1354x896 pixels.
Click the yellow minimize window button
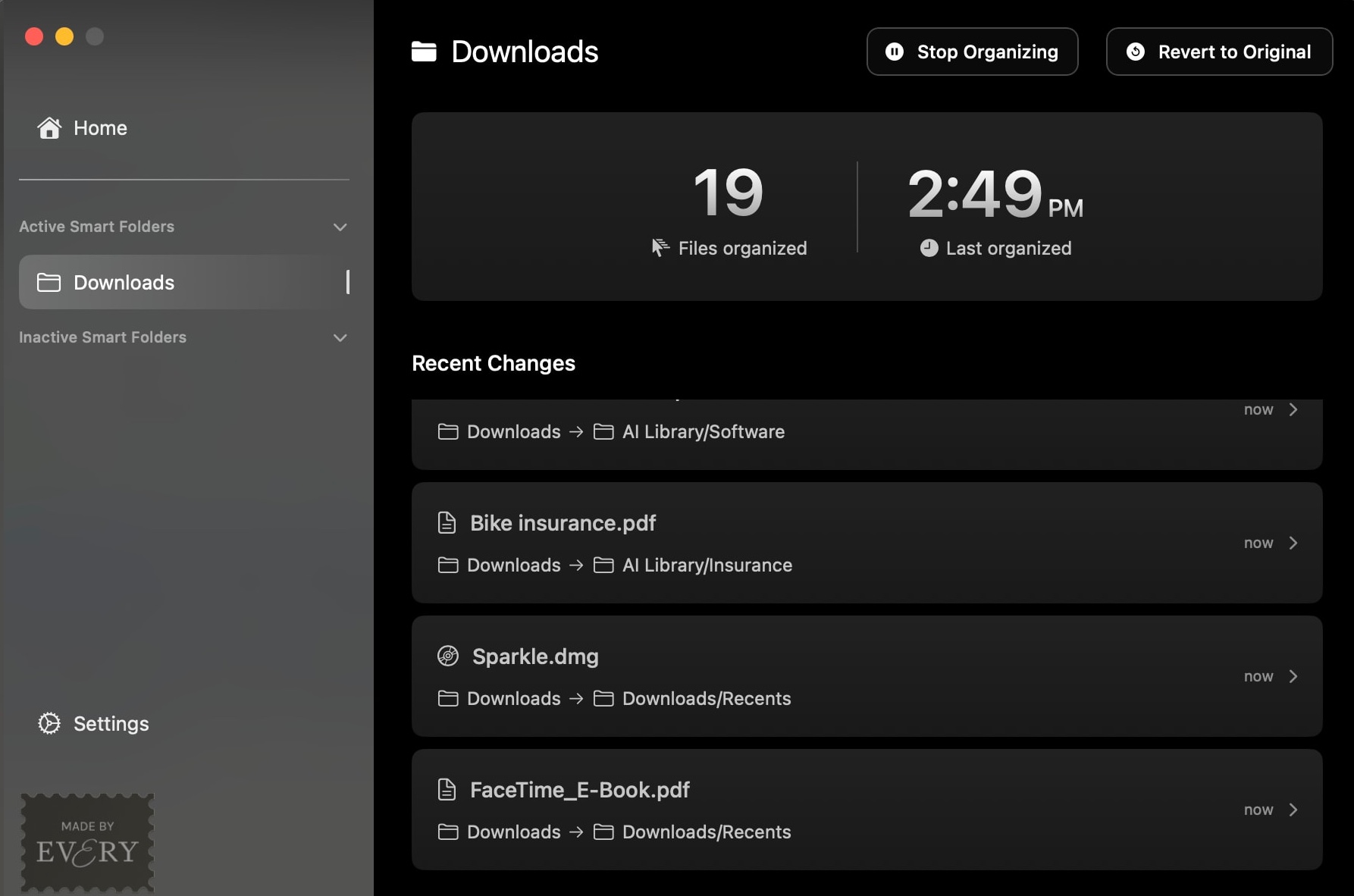click(x=64, y=36)
